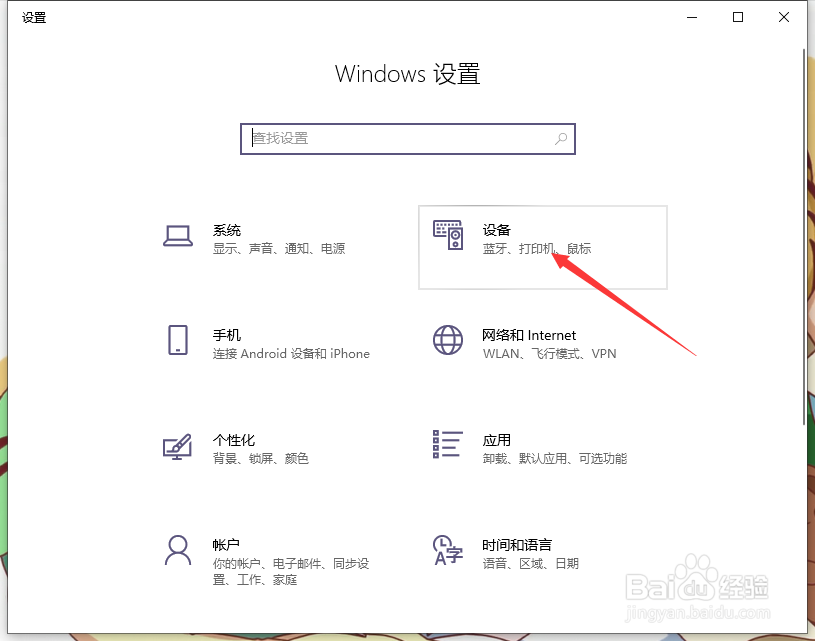The height and width of the screenshot is (641, 815).
Task: Open 卸载、默认应用、可选功能 apps link
Action: click(x=552, y=458)
